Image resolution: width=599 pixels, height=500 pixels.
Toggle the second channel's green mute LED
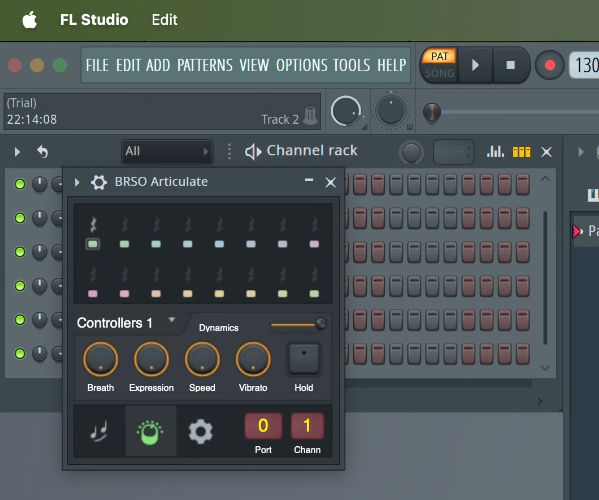(x=20, y=218)
